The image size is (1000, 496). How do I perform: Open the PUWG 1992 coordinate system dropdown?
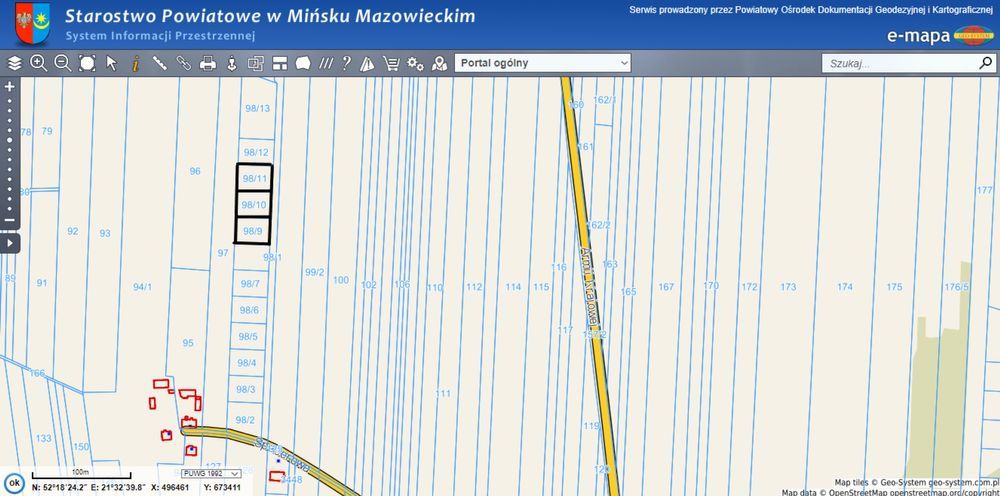click(x=211, y=473)
